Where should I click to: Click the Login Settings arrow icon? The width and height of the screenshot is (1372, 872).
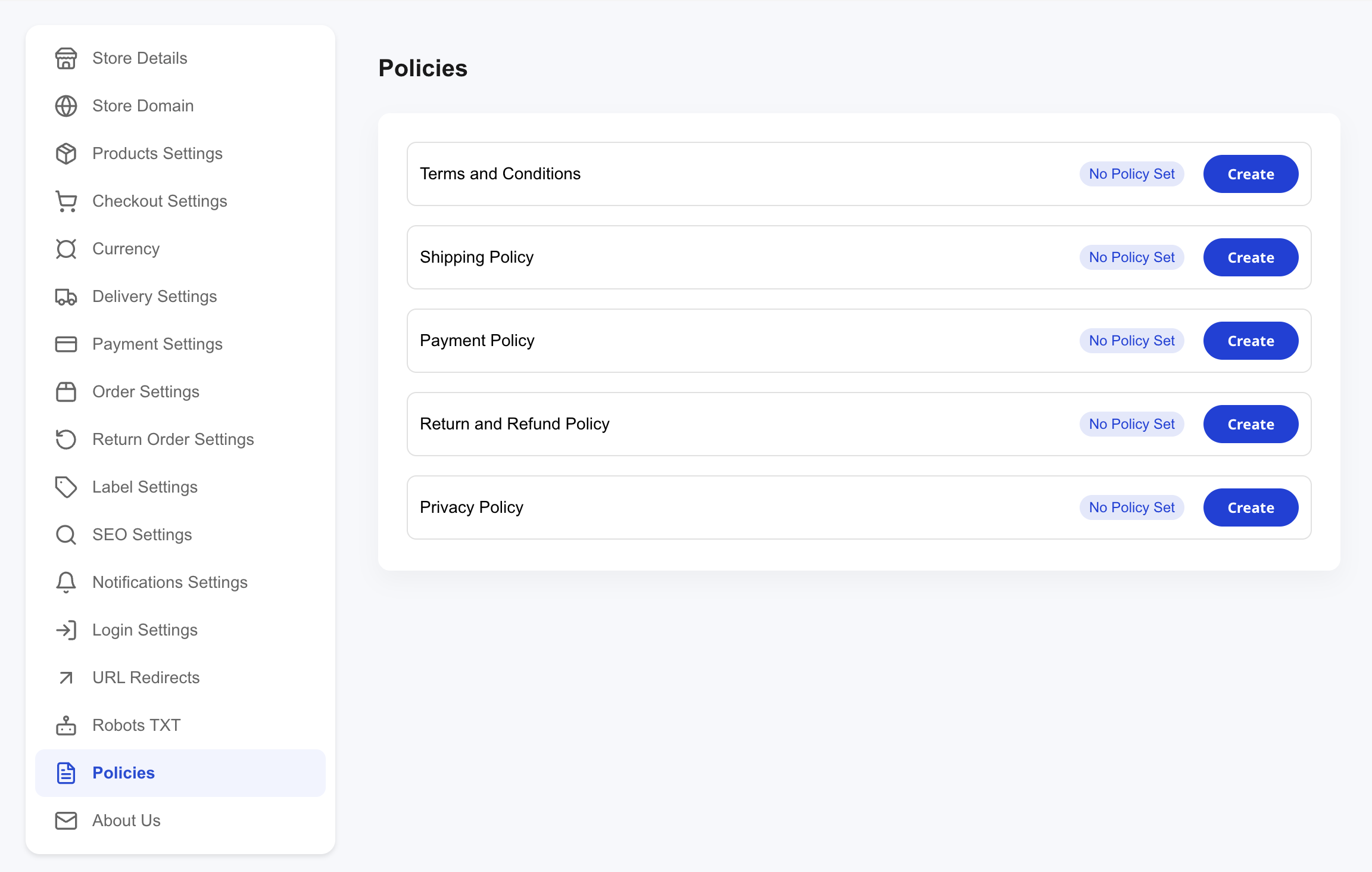pyautogui.click(x=66, y=630)
